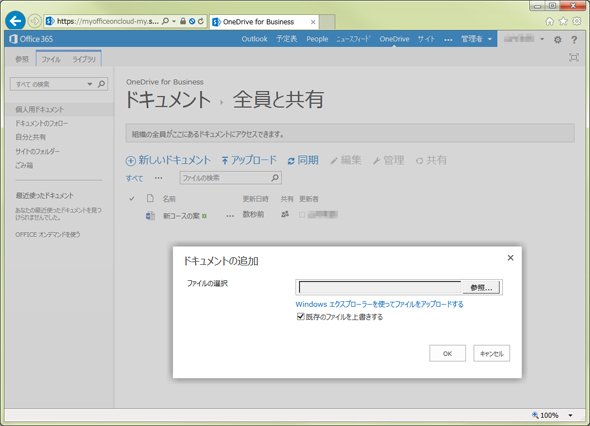Switch to the ファイル ribbon tab
This screenshot has width=590, height=426.
[x=51, y=59]
